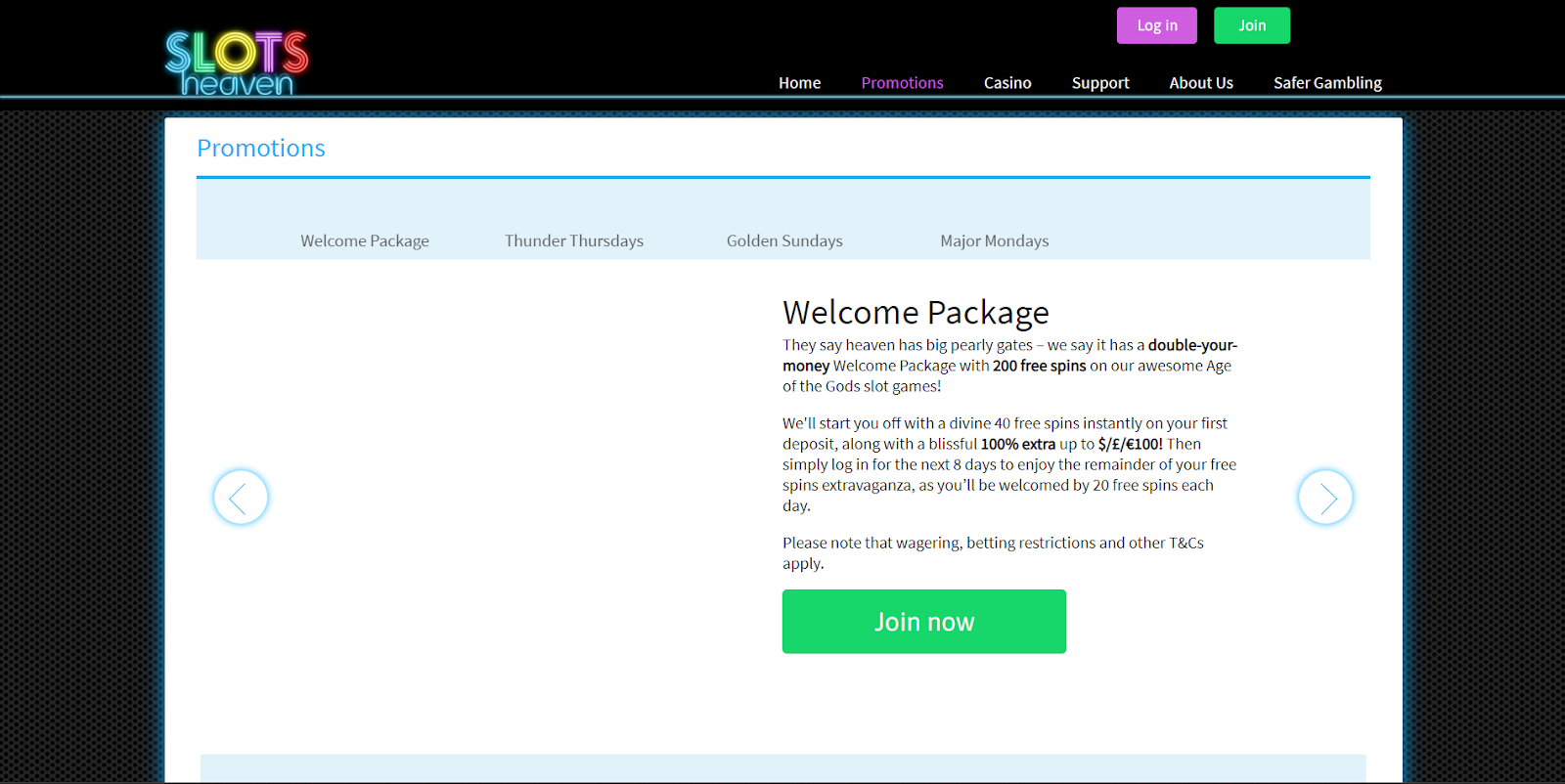Select the Welcome Package promotion tab
The height and width of the screenshot is (784, 1565).
[x=365, y=240]
